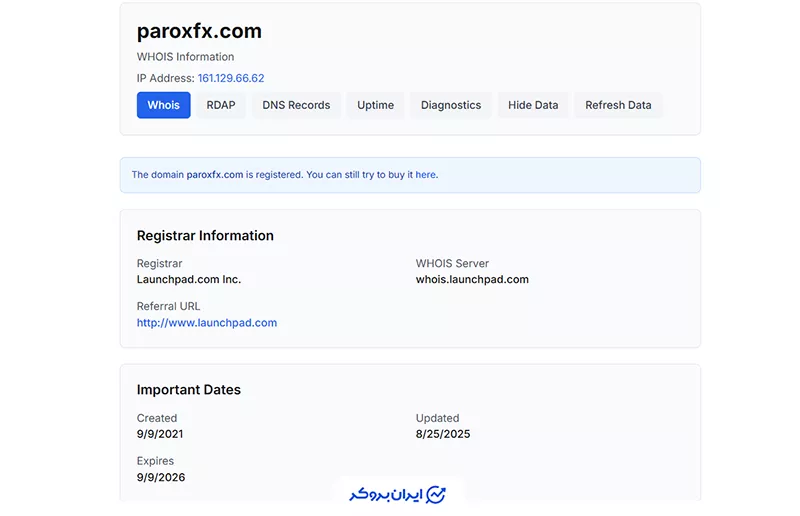Open the DNS Records tab
Image resolution: width=800 pixels, height=516 pixels.
pos(296,105)
